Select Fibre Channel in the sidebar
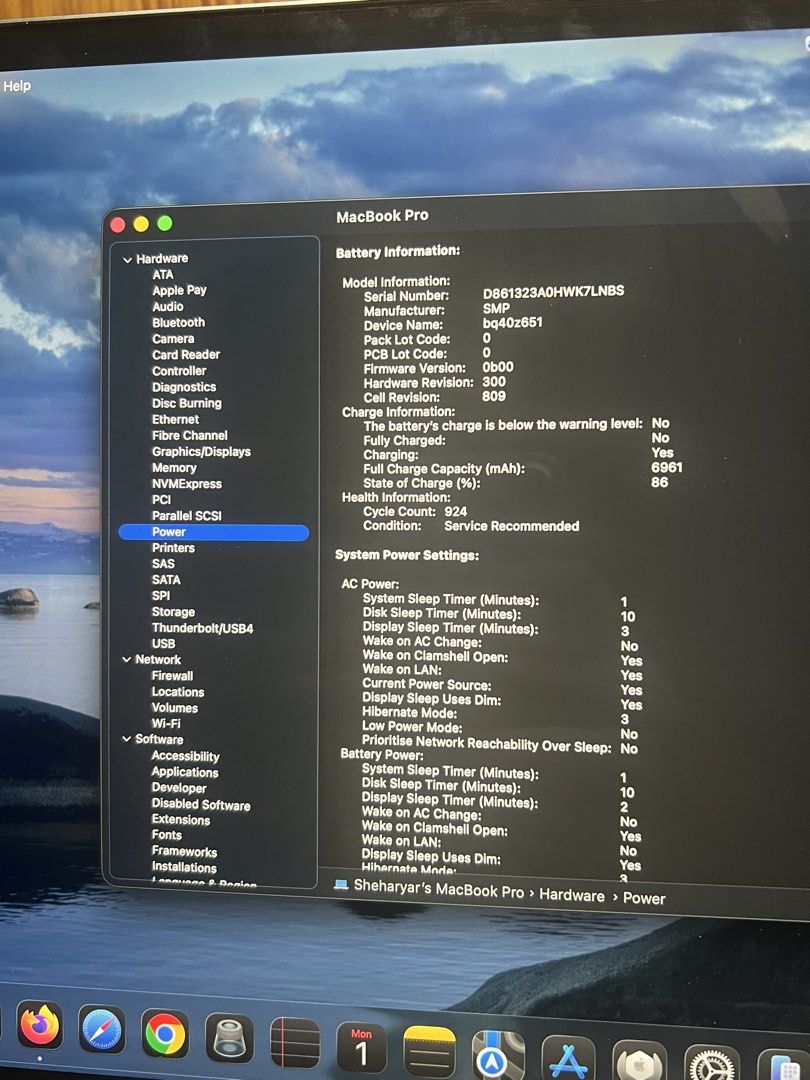Viewport: 810px width, 1080px height. [x=189, y=435]
